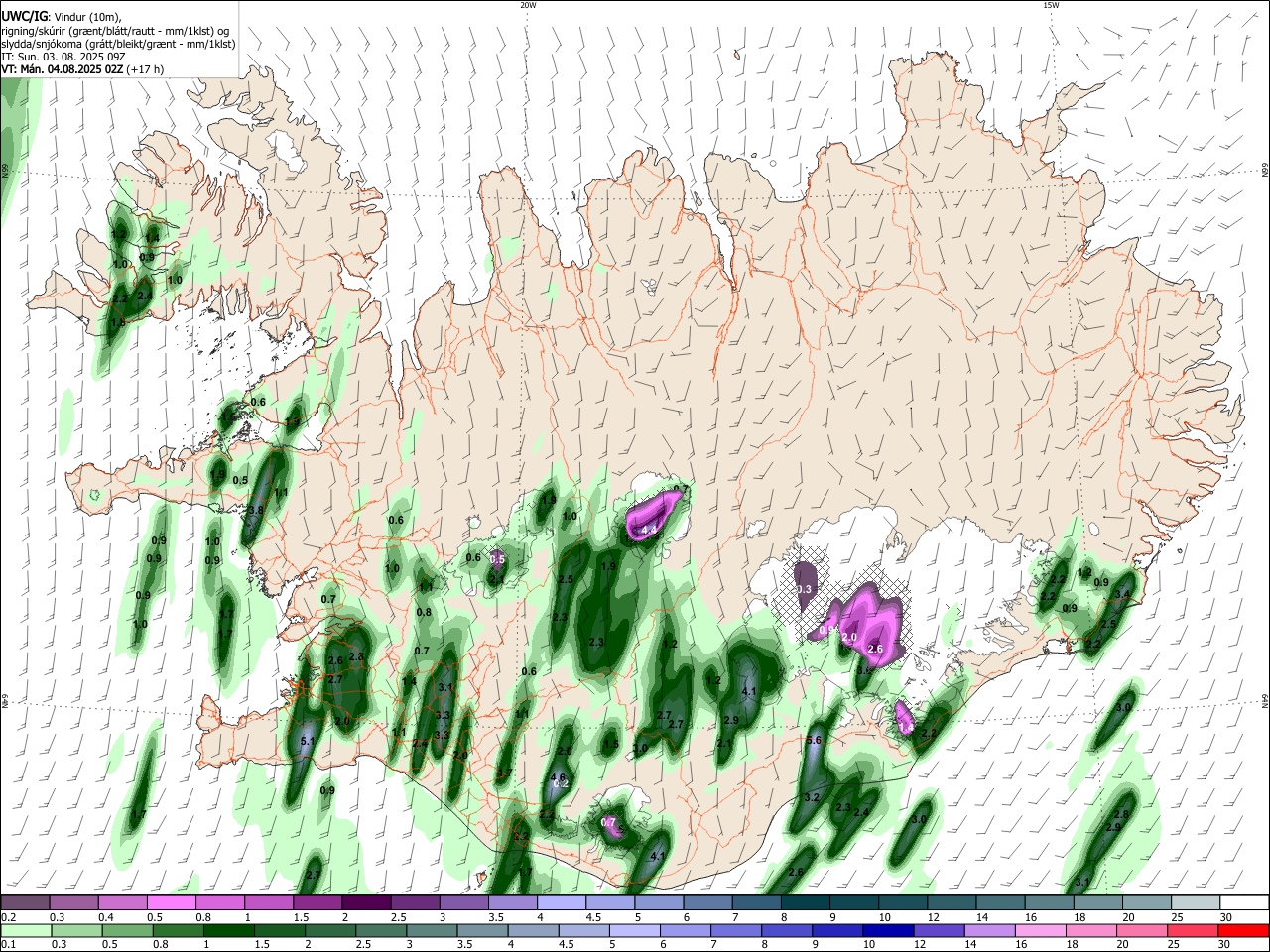1270x952 pixels.
Task: Click the '20W' longitude label
Action: pos(528,5)
